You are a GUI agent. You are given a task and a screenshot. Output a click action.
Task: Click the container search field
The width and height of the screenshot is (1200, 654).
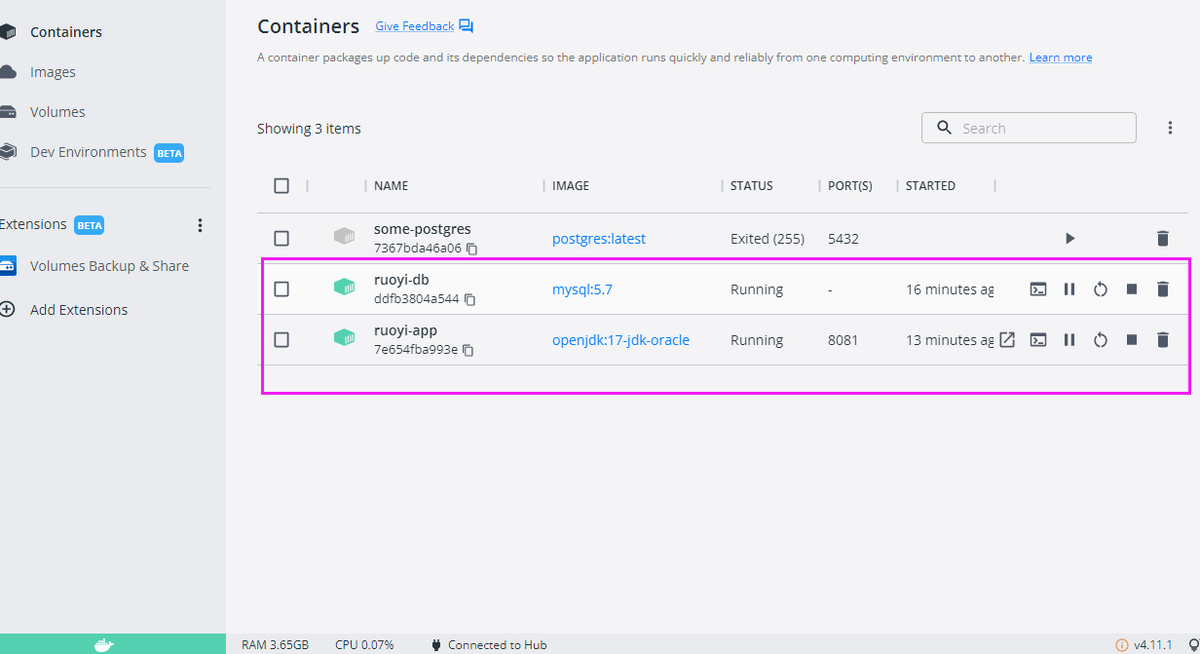pos(1028,128)
